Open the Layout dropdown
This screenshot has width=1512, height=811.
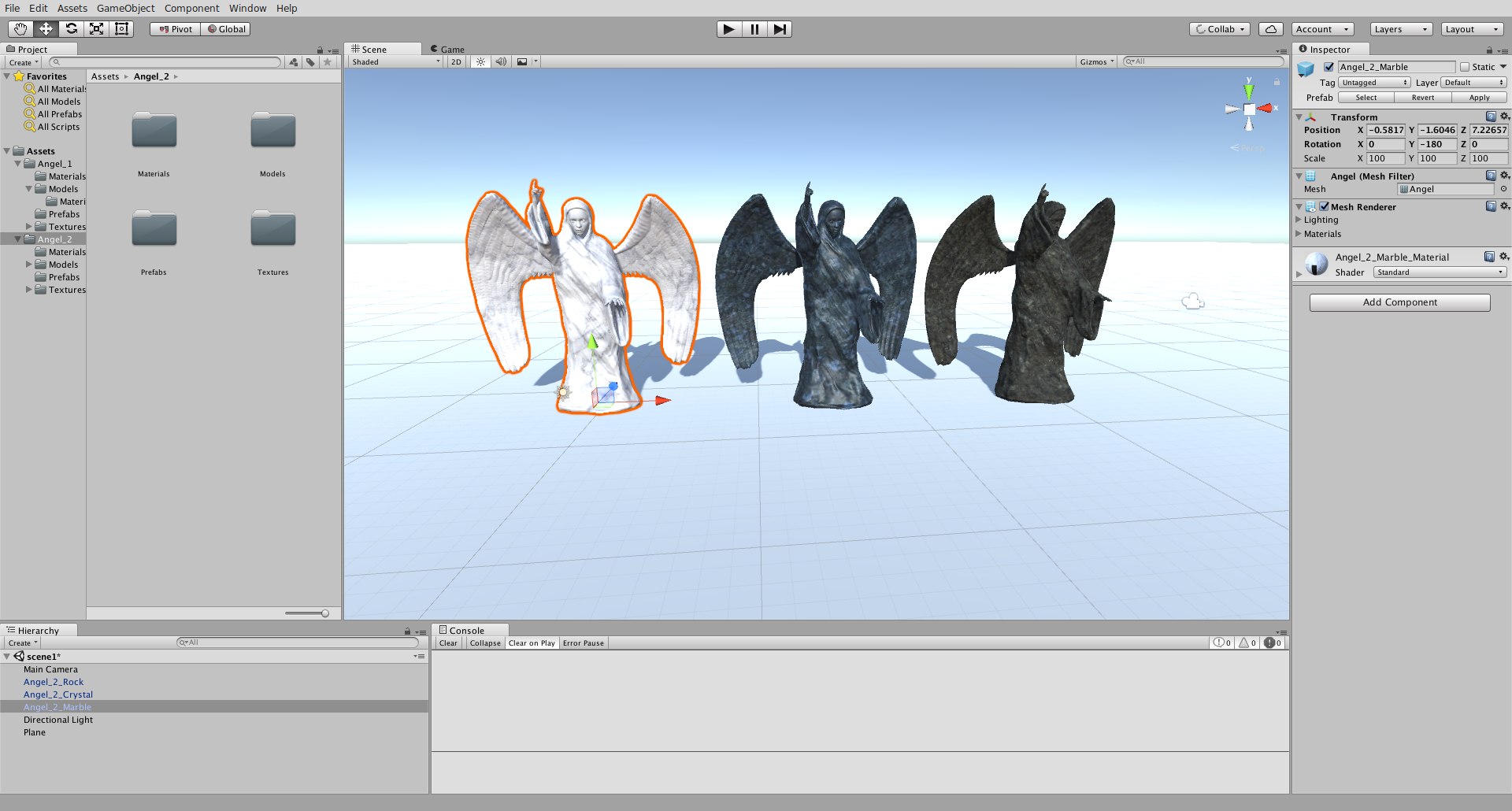[1472, 29]
